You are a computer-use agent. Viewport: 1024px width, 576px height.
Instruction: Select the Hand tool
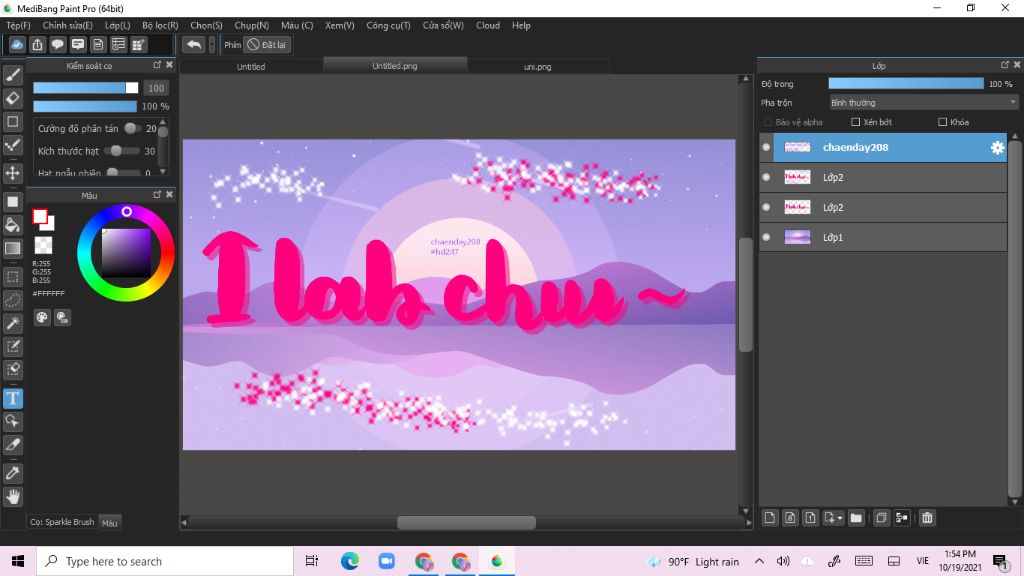12,497
